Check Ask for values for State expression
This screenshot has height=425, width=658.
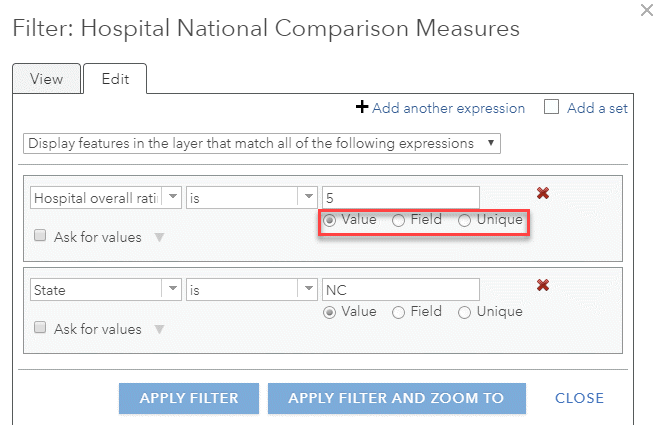click(x=40, y=328)
